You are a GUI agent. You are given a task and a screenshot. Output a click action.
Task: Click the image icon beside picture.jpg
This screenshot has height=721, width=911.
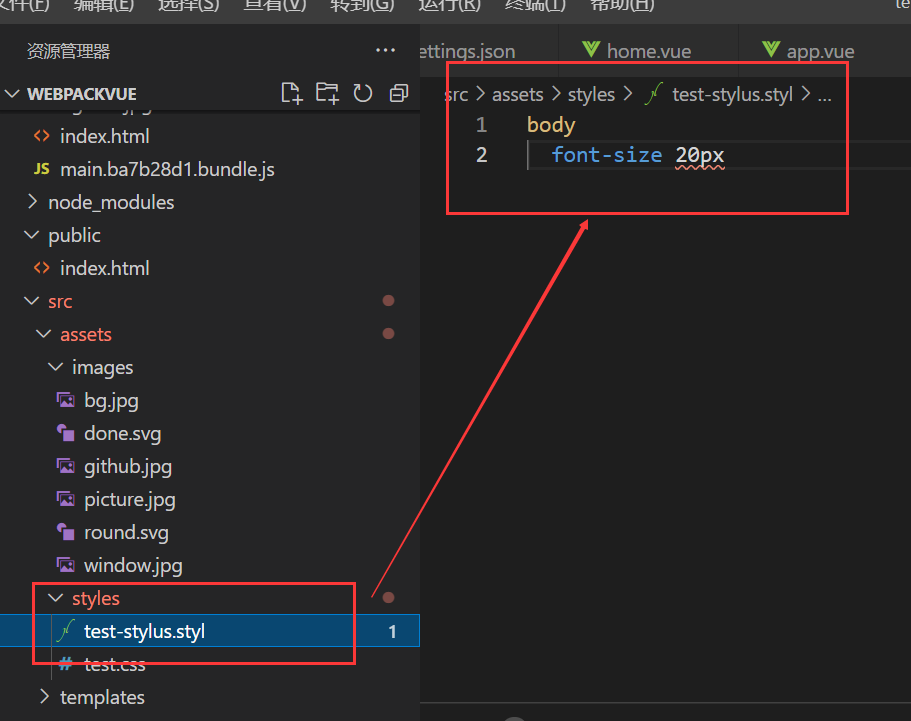click(x=66, y=499)
